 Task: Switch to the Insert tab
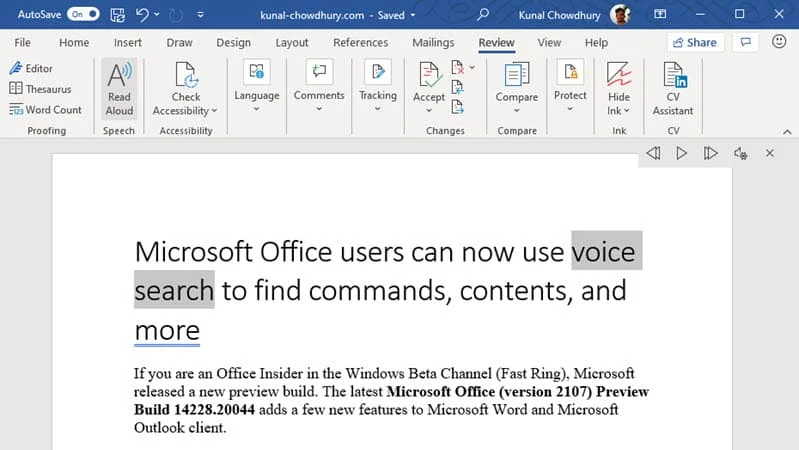[127, 43]
